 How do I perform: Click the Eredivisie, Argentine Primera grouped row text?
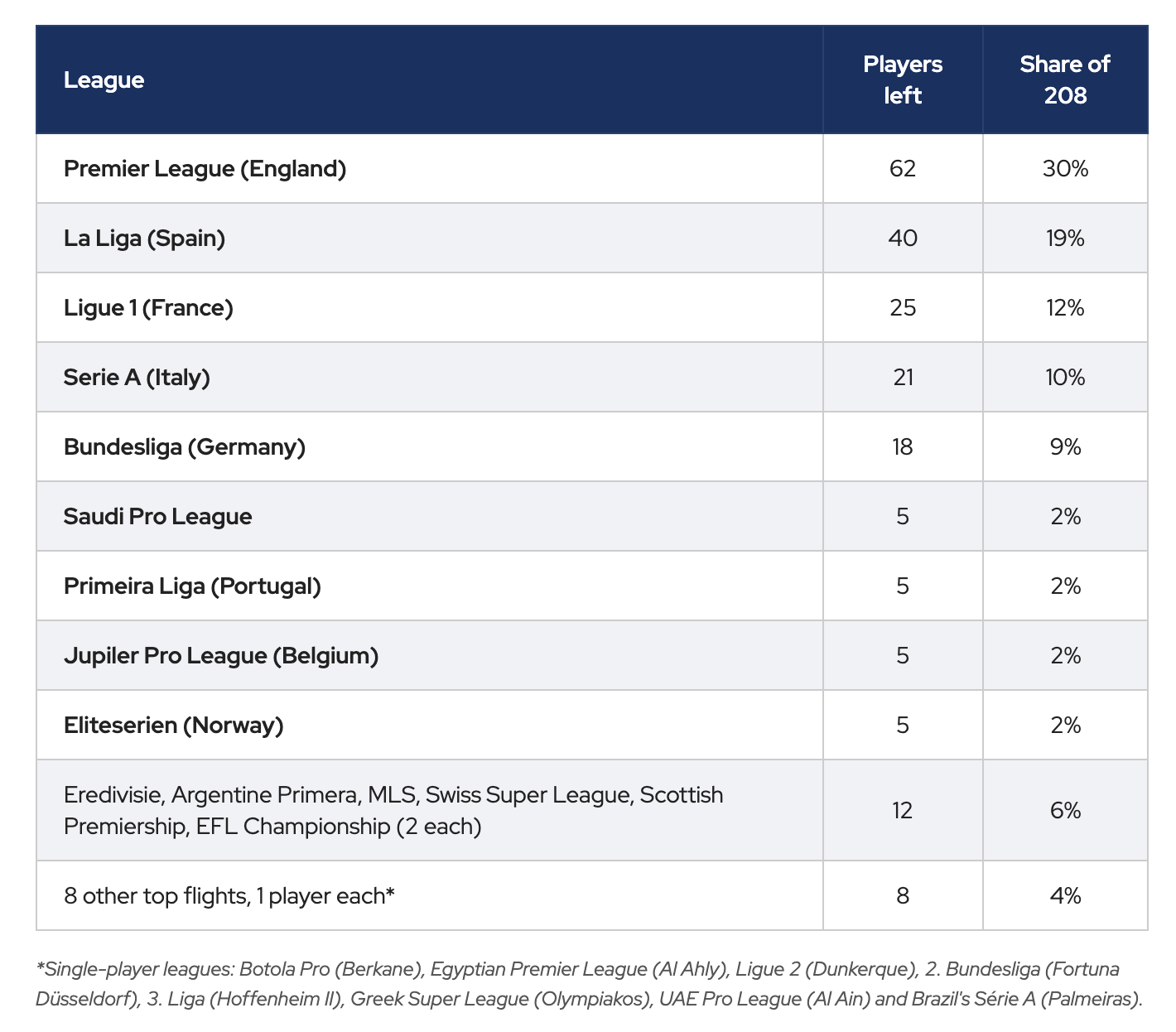393,810
